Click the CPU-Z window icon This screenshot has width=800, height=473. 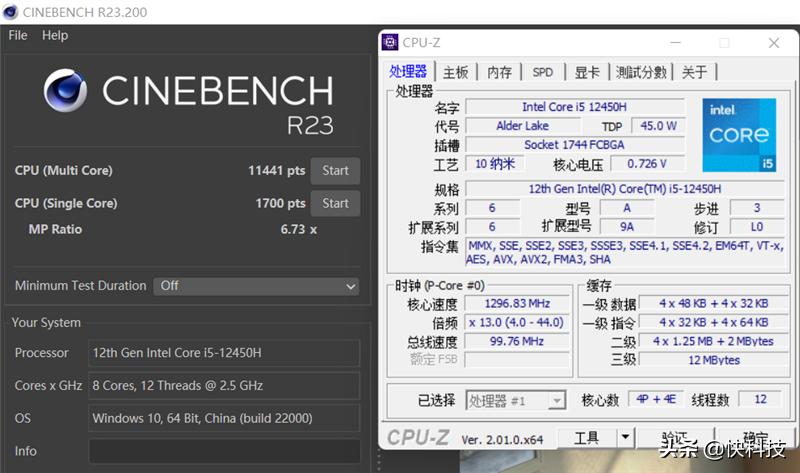[x=390, y=42]
